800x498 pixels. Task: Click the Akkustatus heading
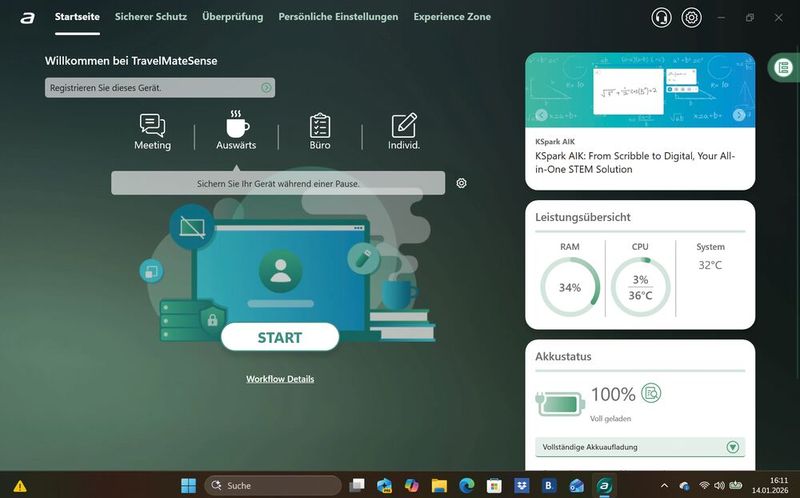coord(563,357)
